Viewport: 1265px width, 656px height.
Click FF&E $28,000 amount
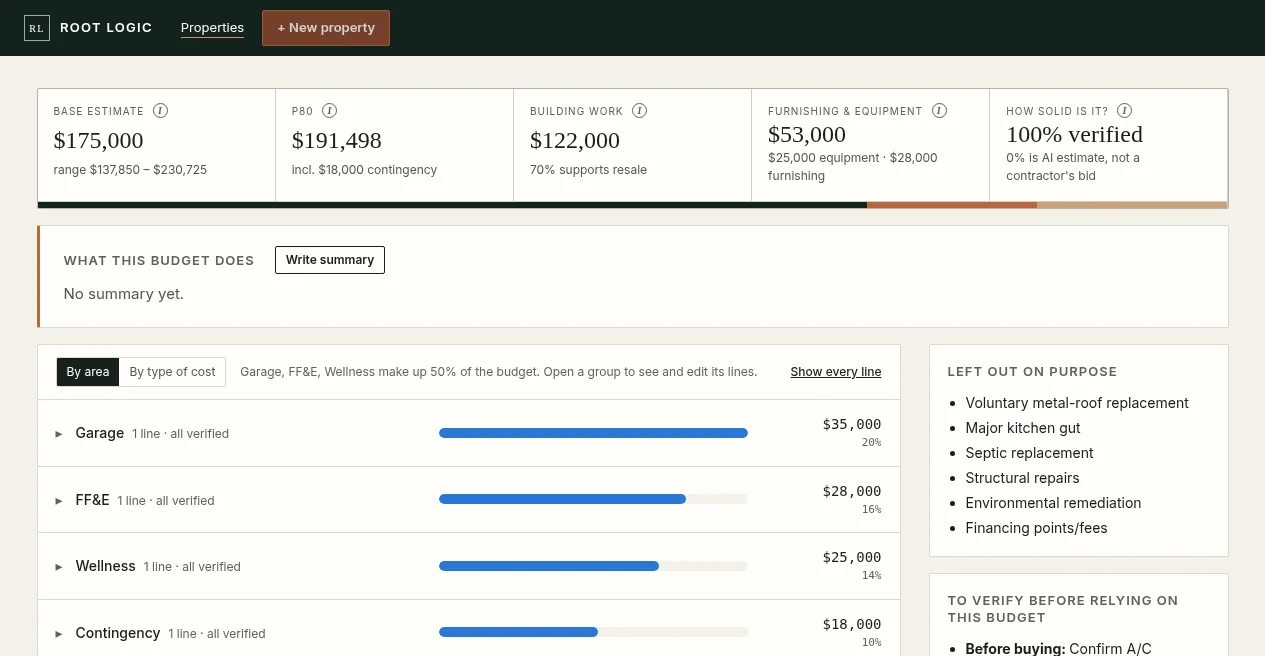pyautogui.click(x=852, y=491)
